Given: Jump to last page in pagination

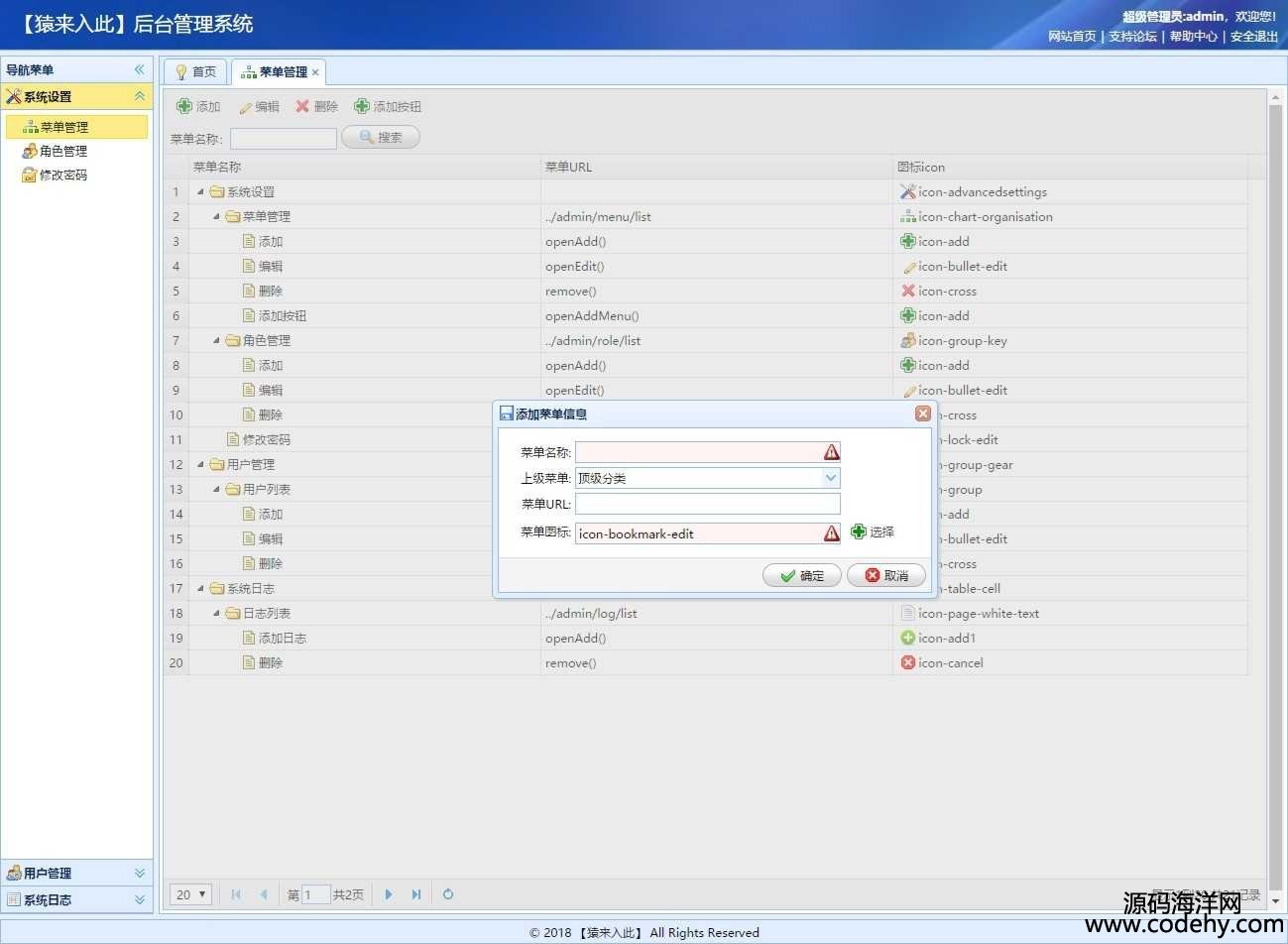Looking at the screenshot, I should (x=416, y=894).
